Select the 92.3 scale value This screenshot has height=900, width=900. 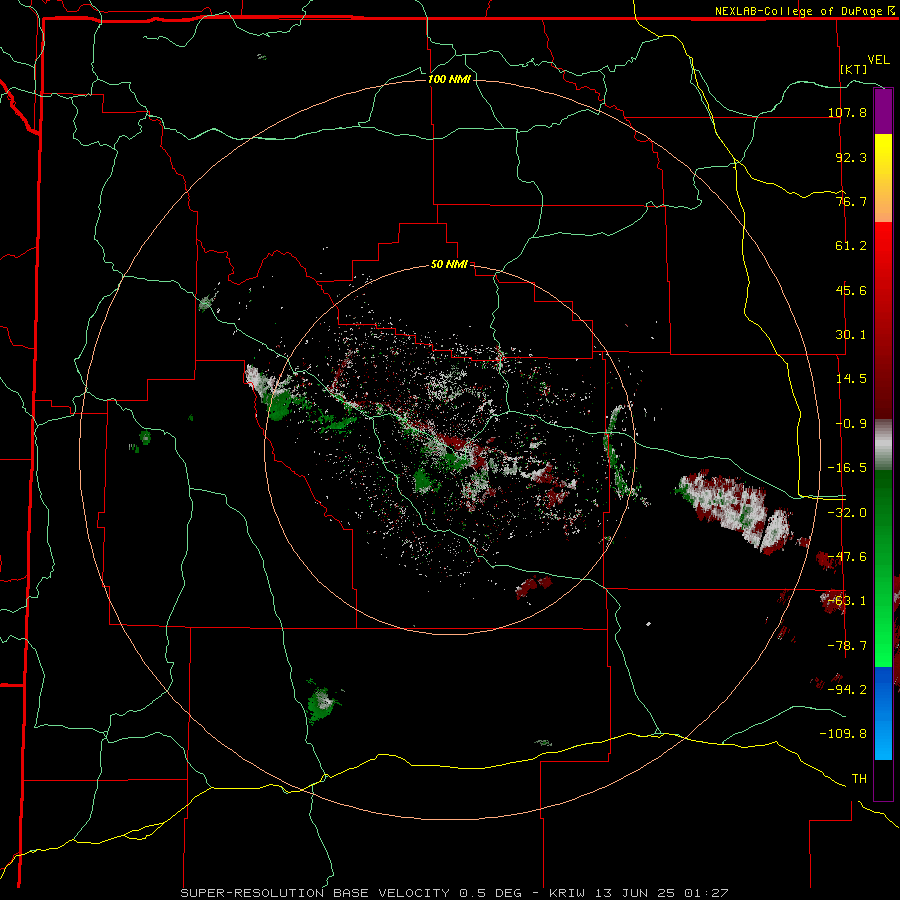click(851, 157)
